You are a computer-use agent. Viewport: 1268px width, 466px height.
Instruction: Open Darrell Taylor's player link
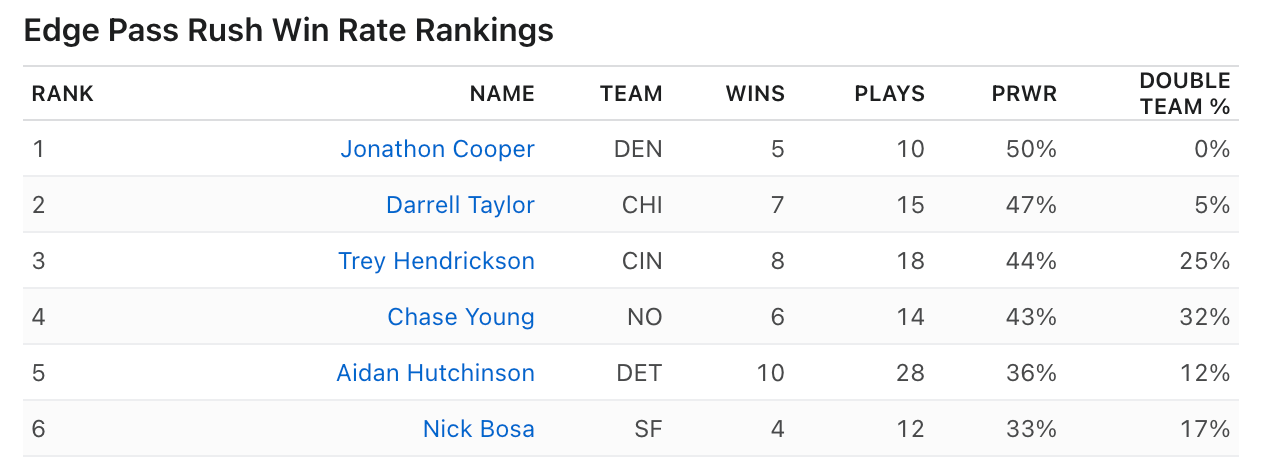click(460, 205)
